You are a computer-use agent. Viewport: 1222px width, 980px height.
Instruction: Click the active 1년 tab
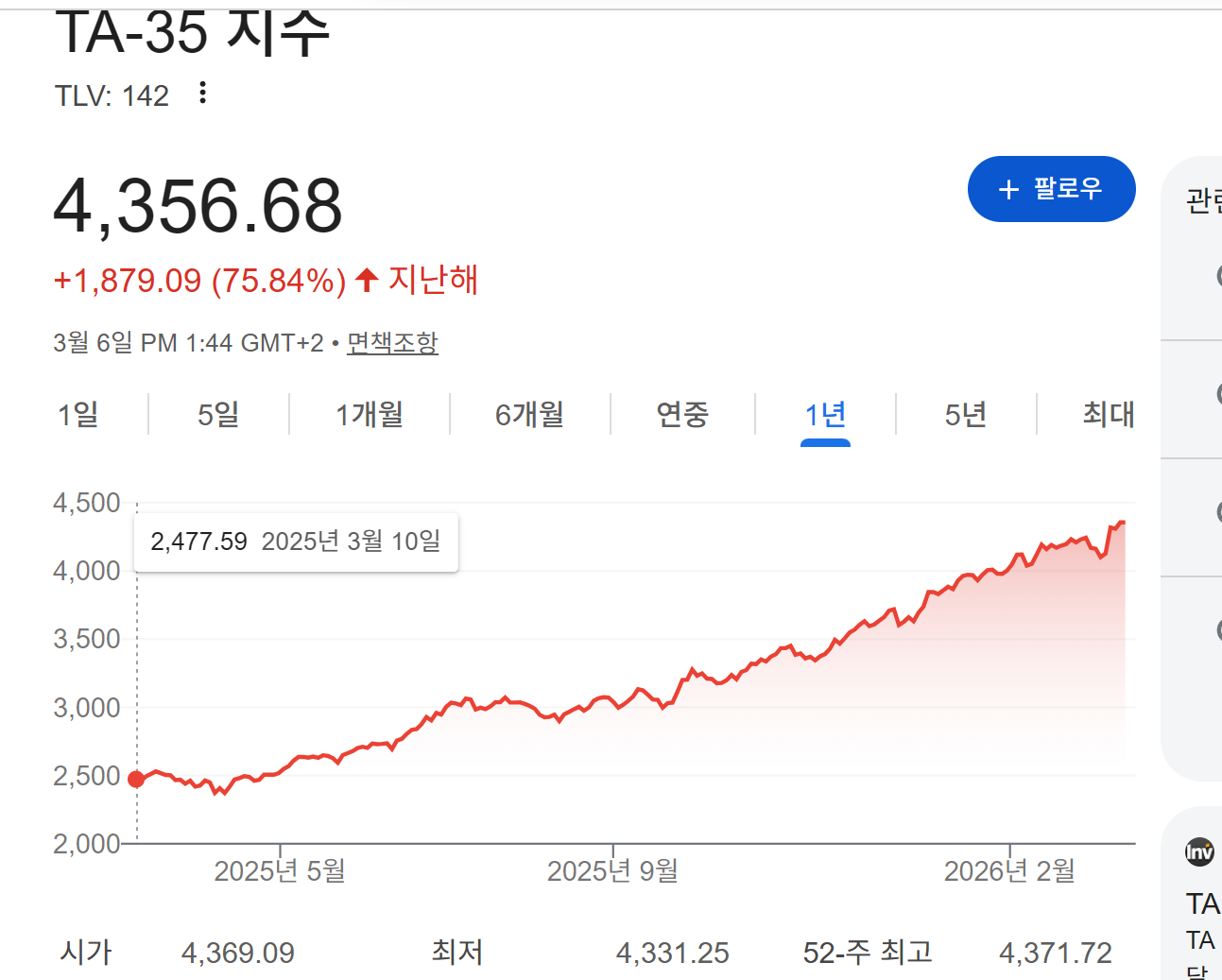coord(825,414)
